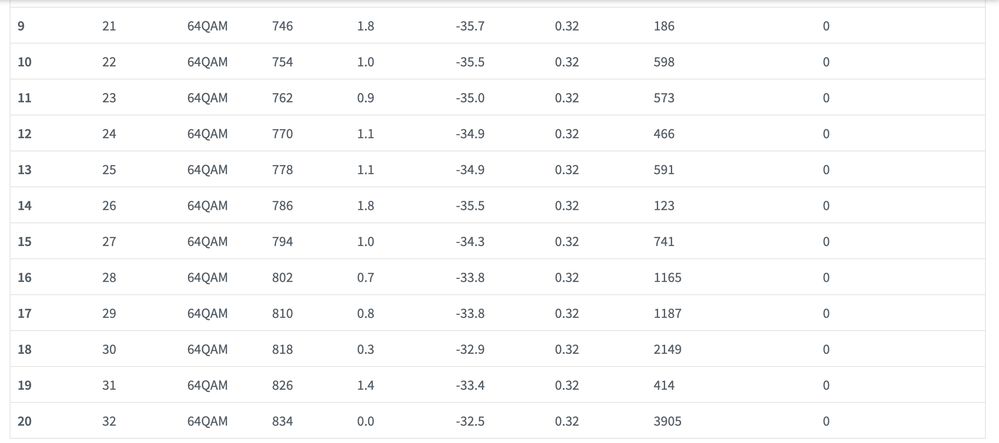
Task: Select correctable count 741
Action: pos(664,242)
